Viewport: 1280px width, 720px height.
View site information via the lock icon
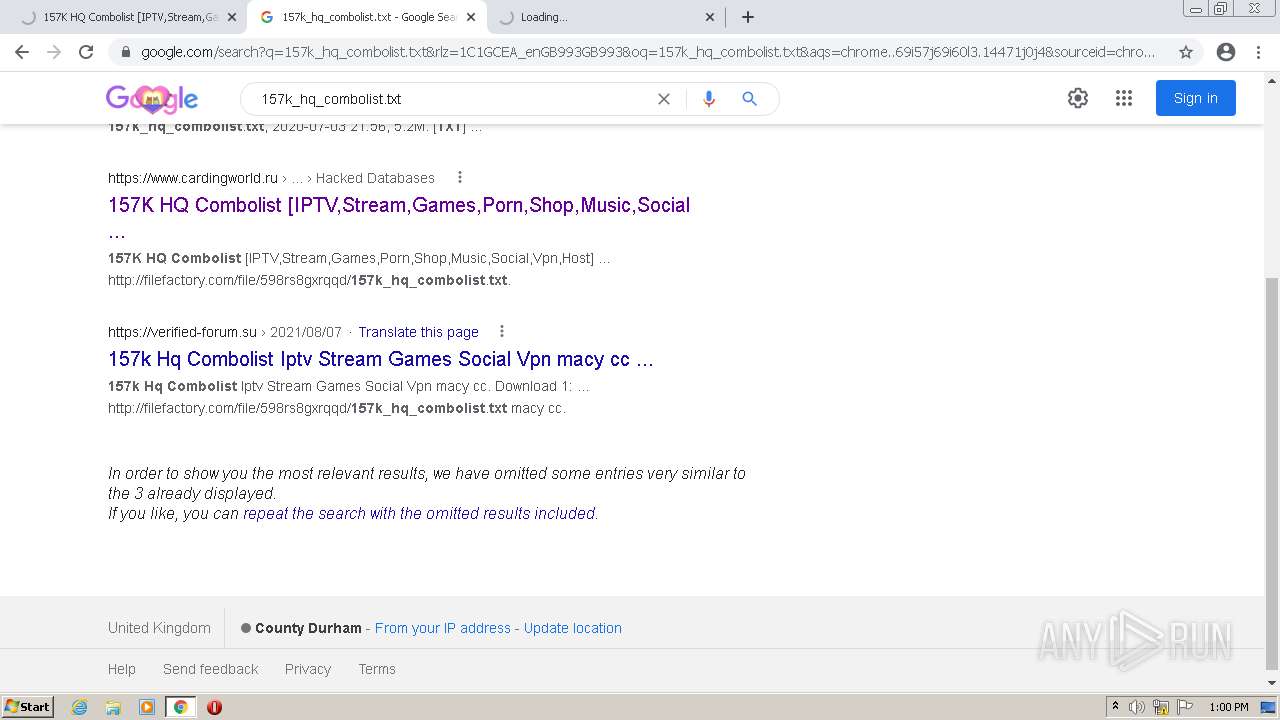click(126, 52)
